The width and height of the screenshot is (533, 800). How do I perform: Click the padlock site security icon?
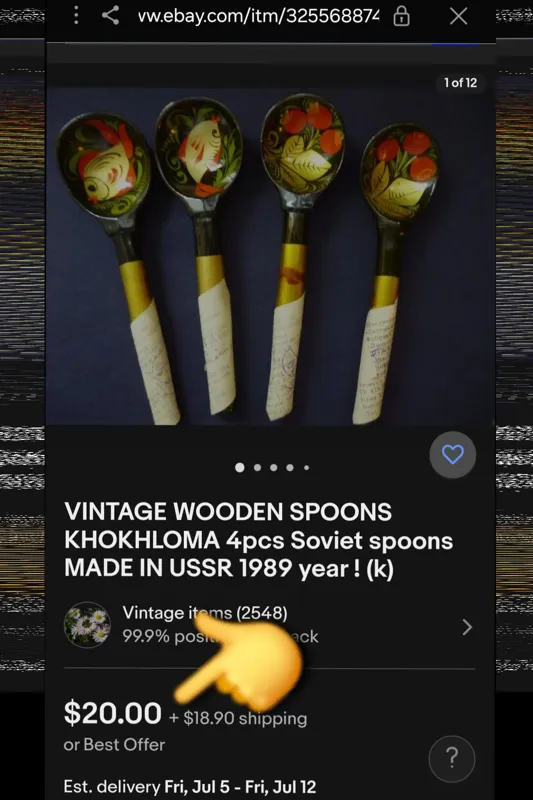pyautogui.click(x=401, y=17)
